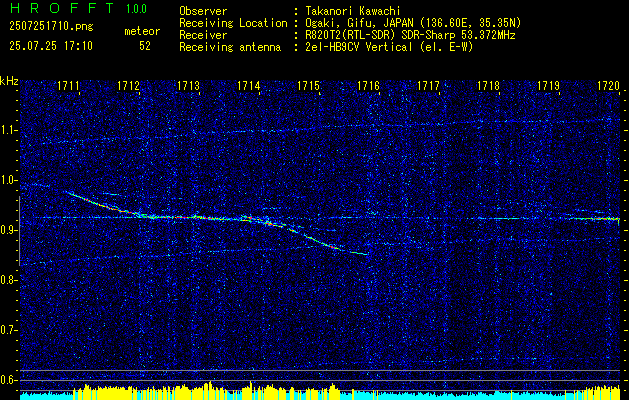The height and width of the screenshot is (400, 629).
Task: Click the meteor label
Action: tap(142, 31)
